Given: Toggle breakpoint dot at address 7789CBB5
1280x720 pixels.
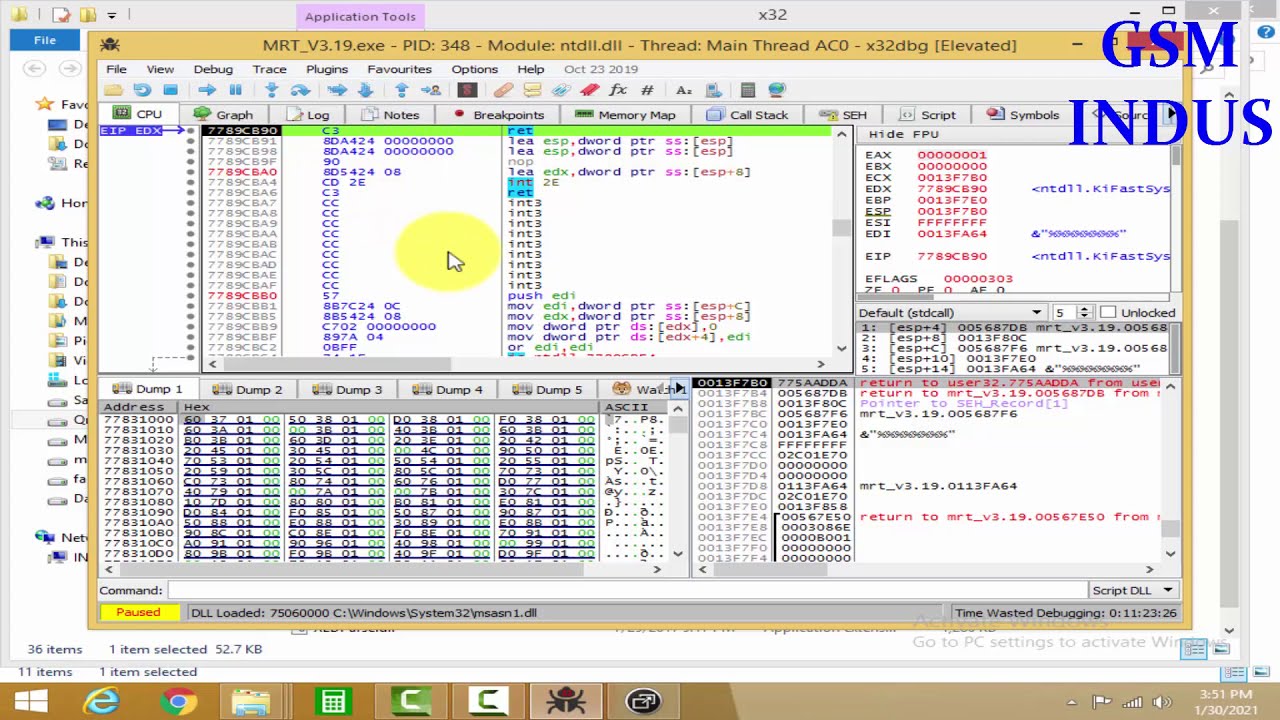Looking at the screenshot, I should [x=190, y=316].
